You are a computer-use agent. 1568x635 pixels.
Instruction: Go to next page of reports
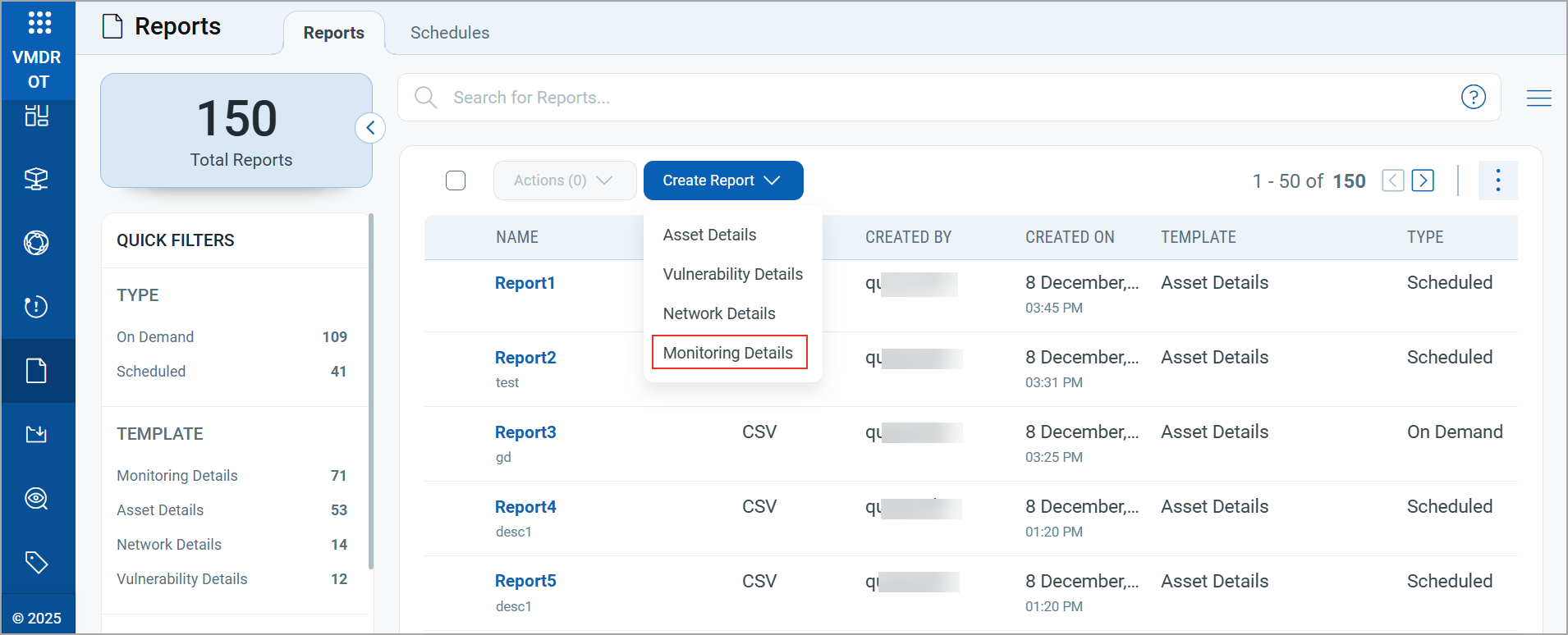[1423, 180]
